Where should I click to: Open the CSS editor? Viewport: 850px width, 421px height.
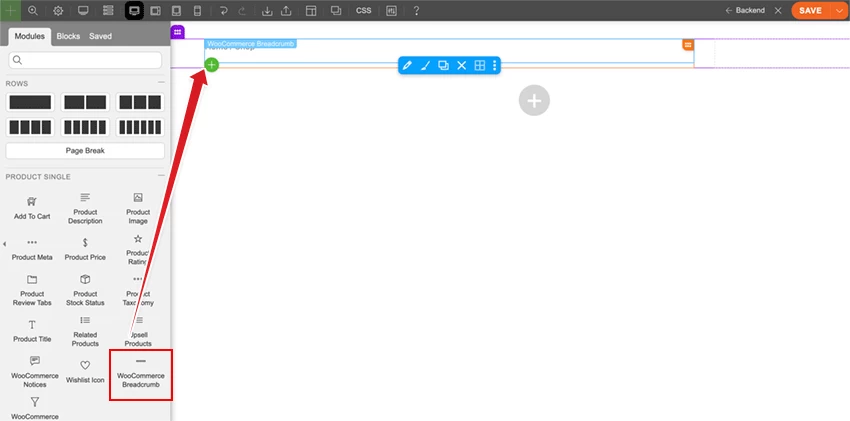coord(364,10)
